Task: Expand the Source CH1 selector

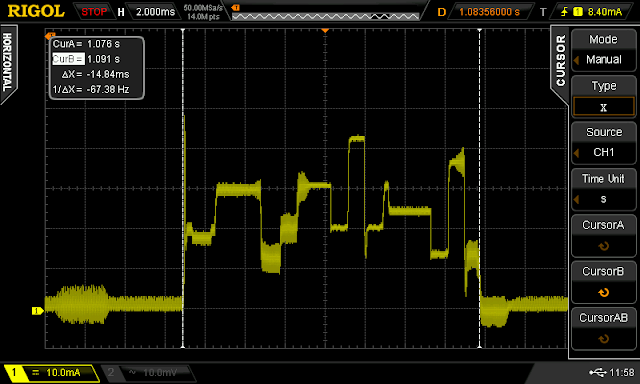Action: coord(603,142)
